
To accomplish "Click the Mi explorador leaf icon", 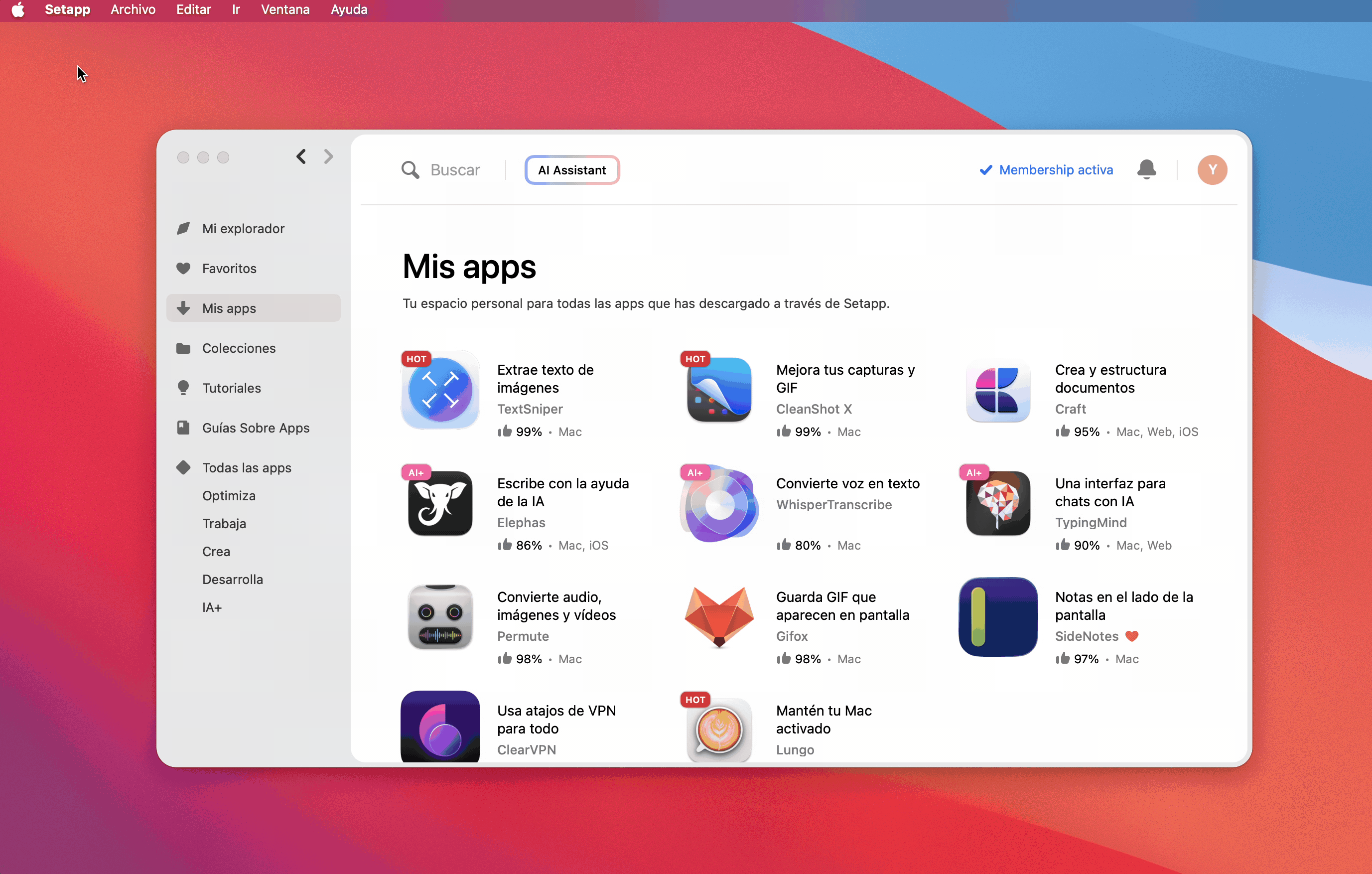I will (183, 229).
